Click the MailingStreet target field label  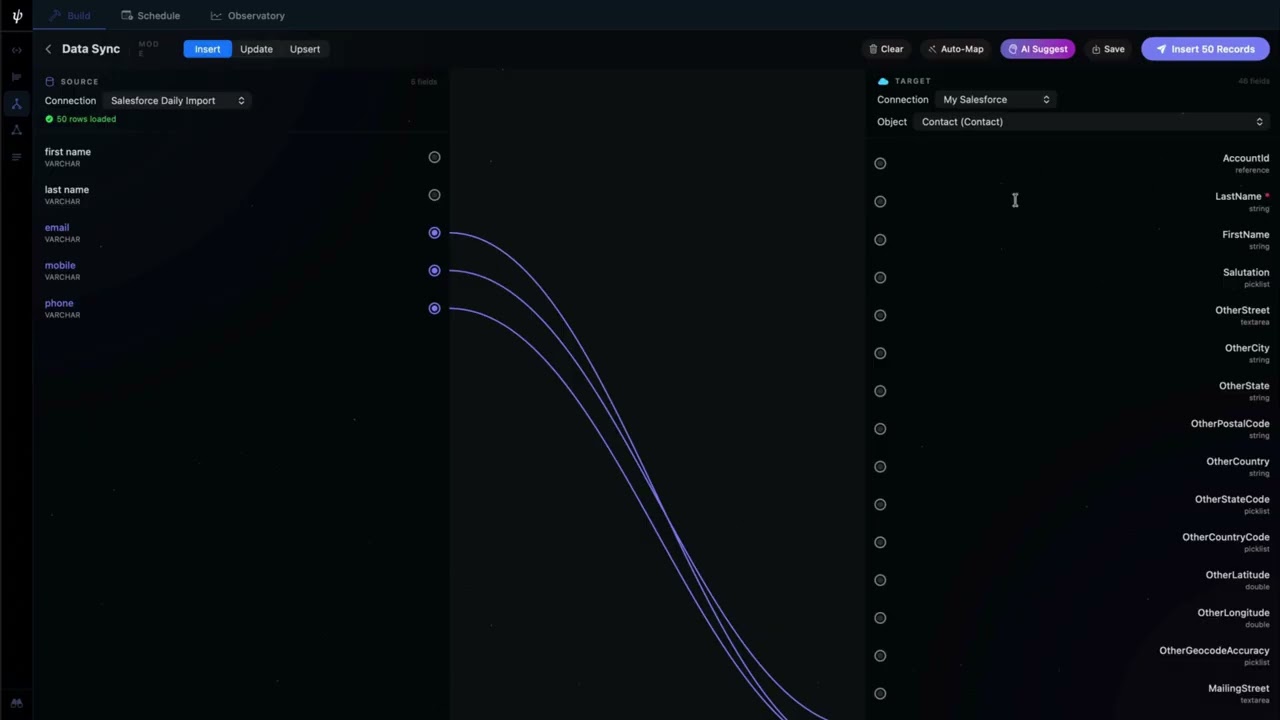(x=1238, y=688)
